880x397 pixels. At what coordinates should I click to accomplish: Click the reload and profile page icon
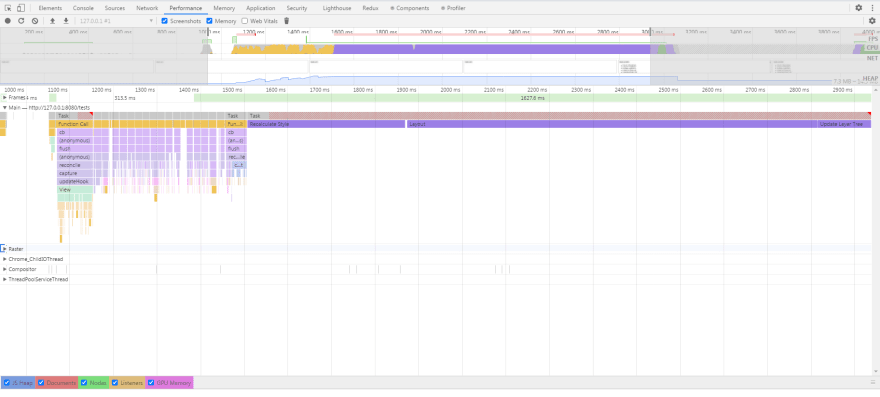[x=21, y=21]
